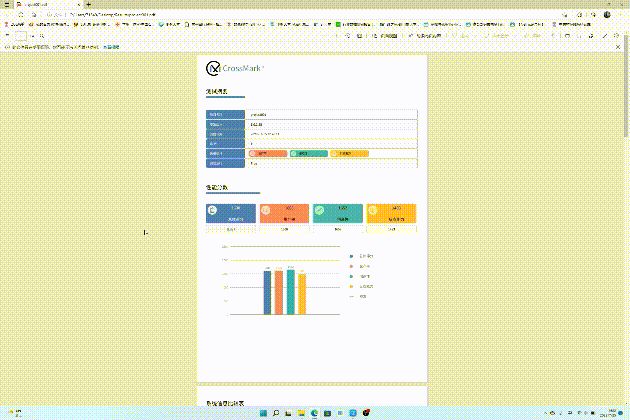Viewport: 630px width, 420px height.
Task: Toggle the teal series in chart legend
Action: (x=351, y=276)
